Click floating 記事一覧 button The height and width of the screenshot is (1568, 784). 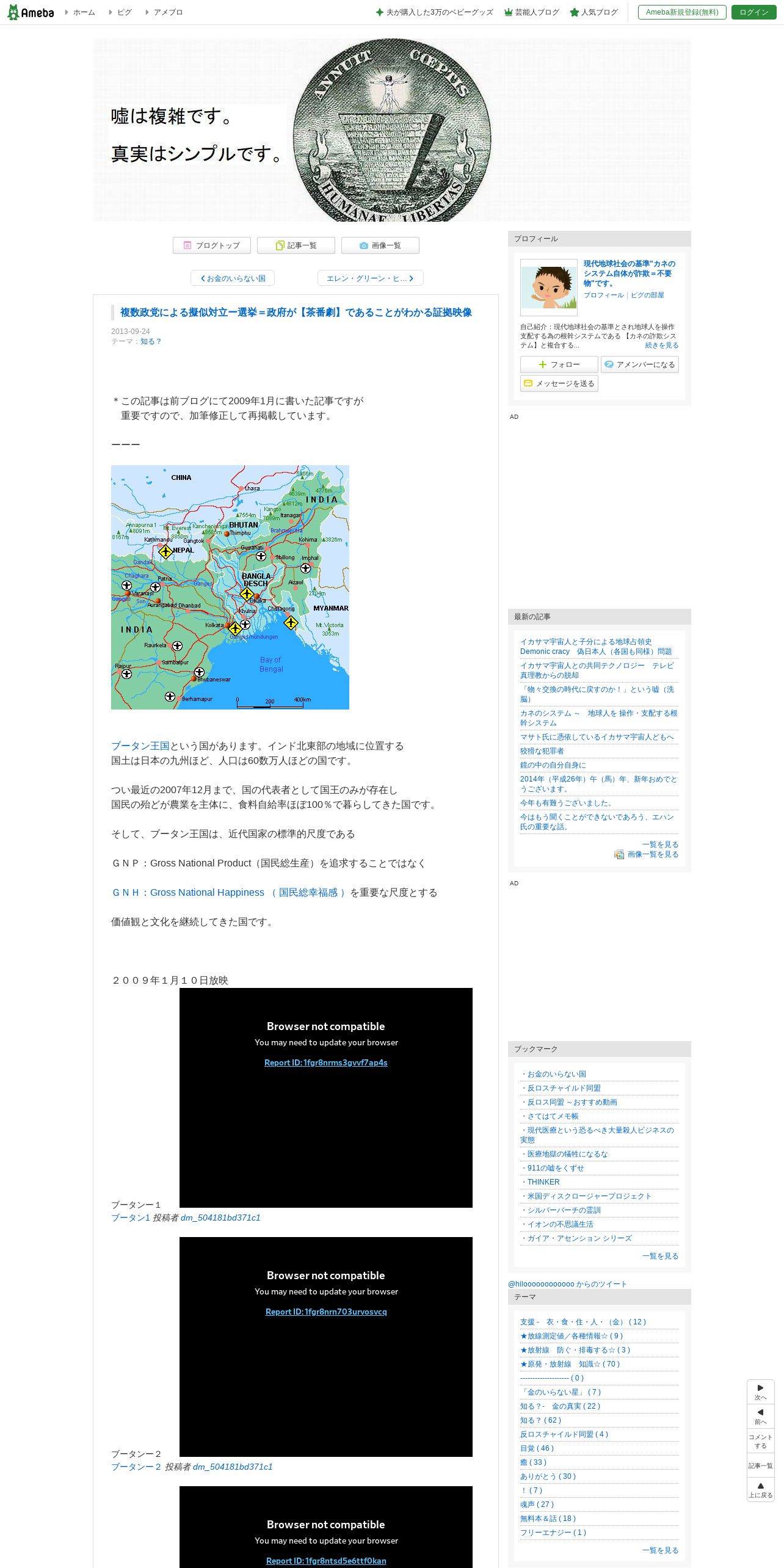[761, 1465]
